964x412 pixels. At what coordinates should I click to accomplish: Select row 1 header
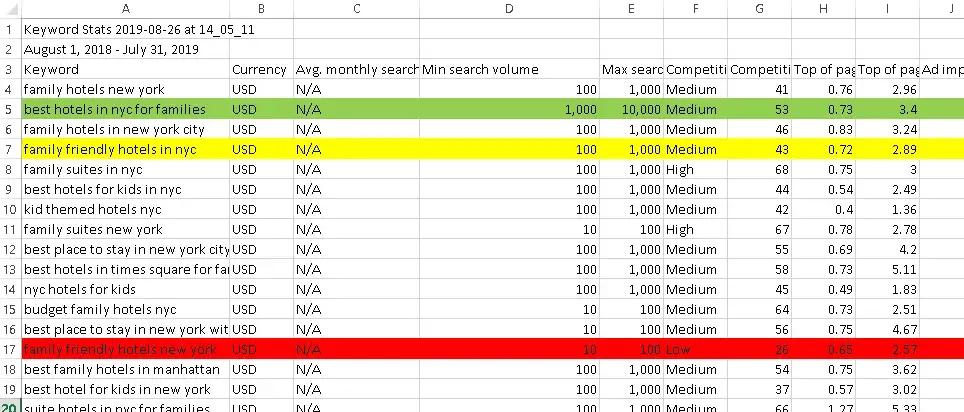(10, 30)
